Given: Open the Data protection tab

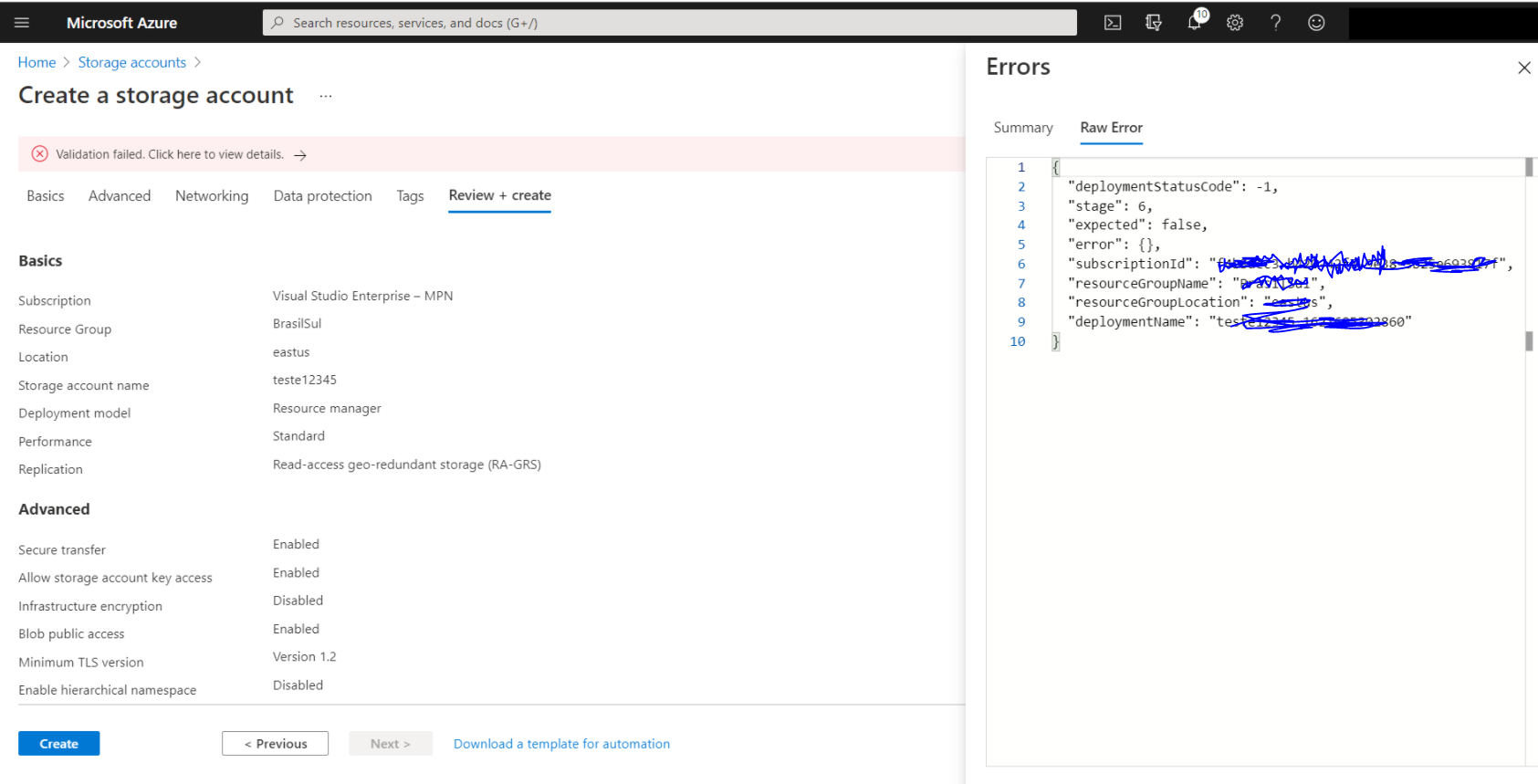Looking at the screenshot, I should 323,196.
